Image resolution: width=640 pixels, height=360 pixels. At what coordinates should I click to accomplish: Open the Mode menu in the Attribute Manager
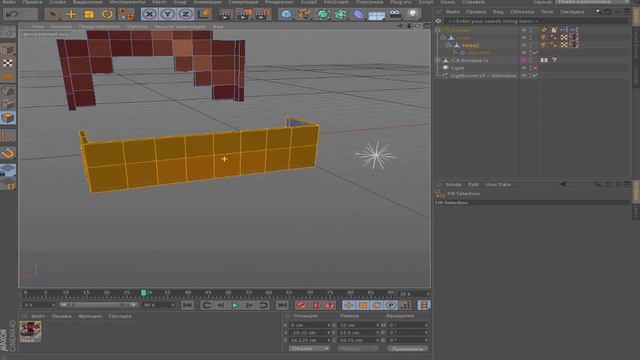[453, 184]
